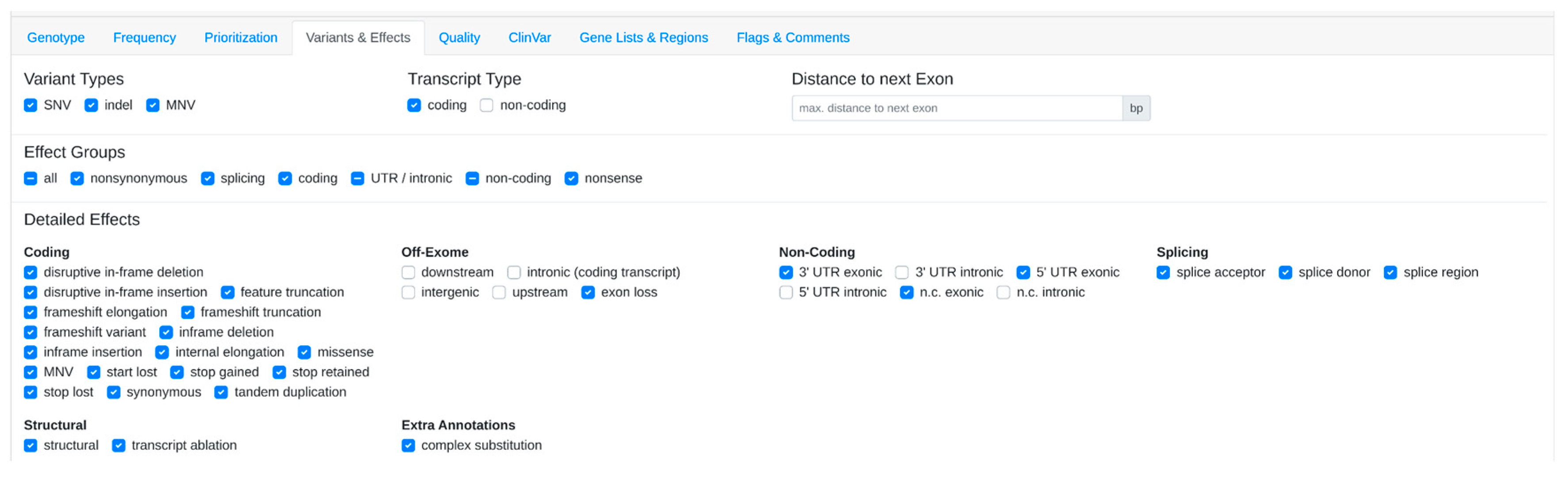Uncheck complex substitution annotation
Image resolution: width=1568 pixels, height=479 pixels.
408,445
